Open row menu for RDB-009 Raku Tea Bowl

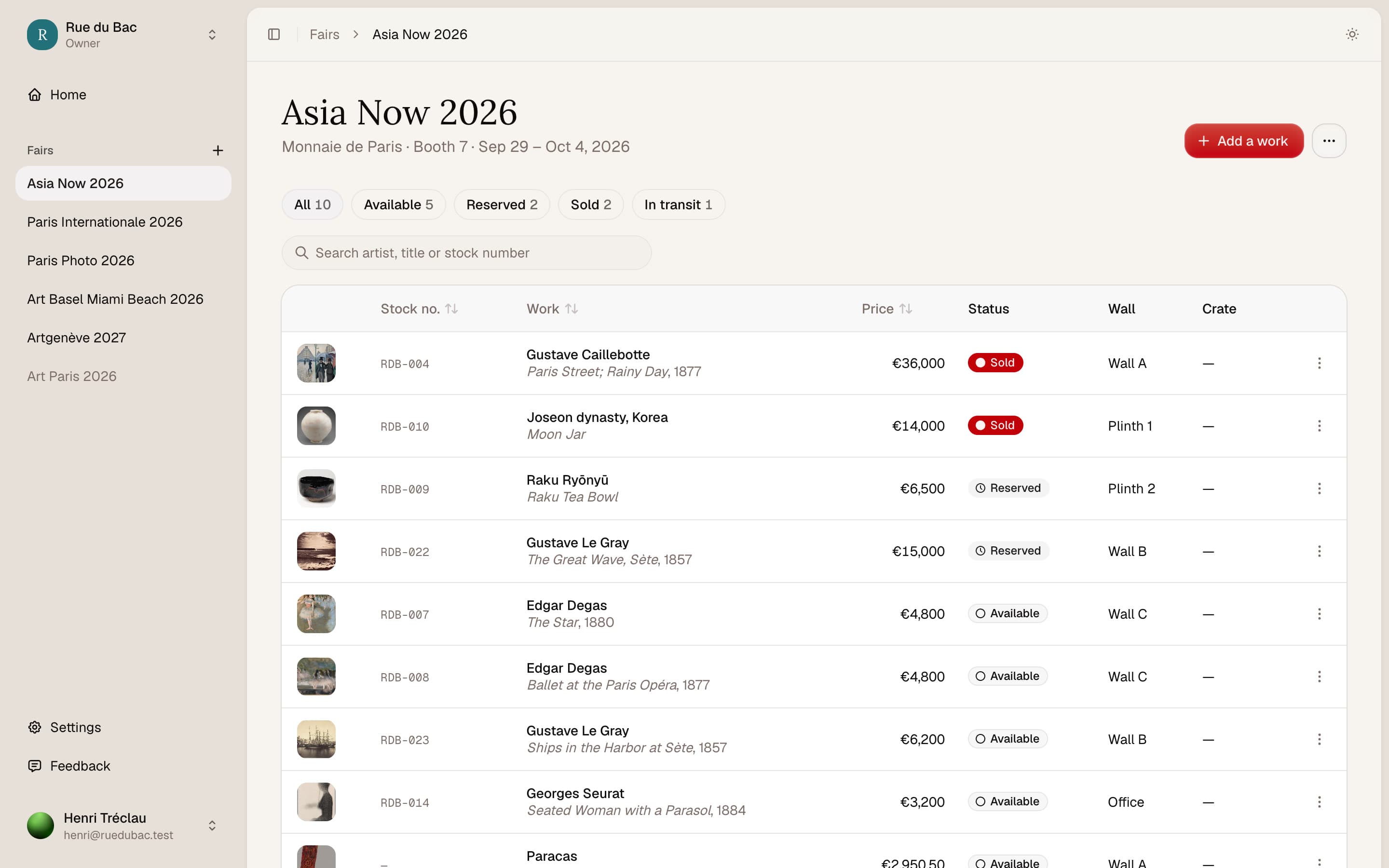[1319, 488]
